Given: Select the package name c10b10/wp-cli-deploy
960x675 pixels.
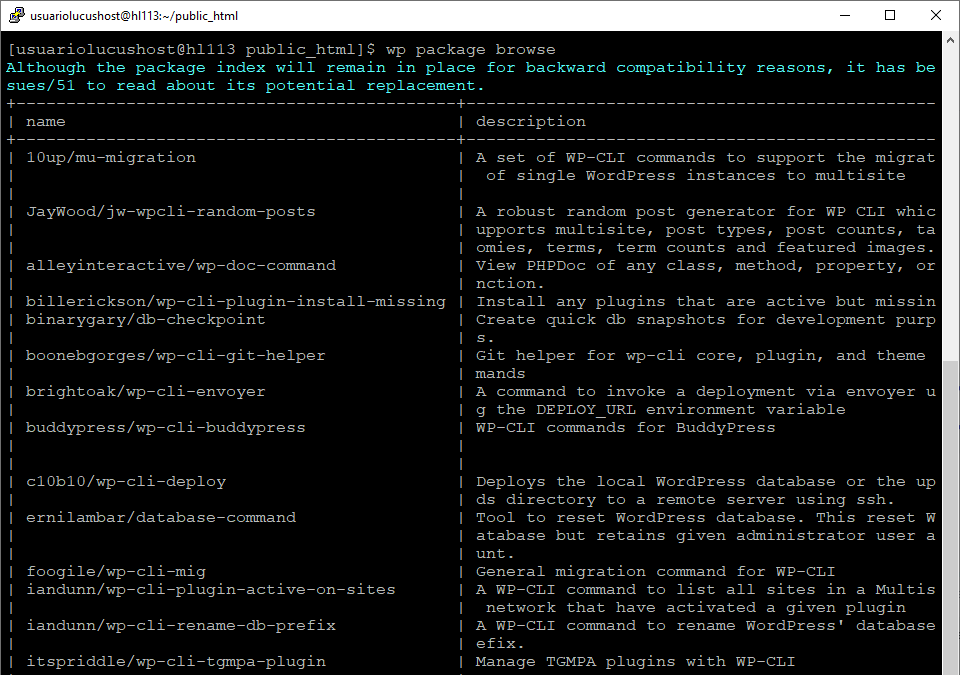Looking at the screenshot, I should pyautogui.click(x=126, y=482).
